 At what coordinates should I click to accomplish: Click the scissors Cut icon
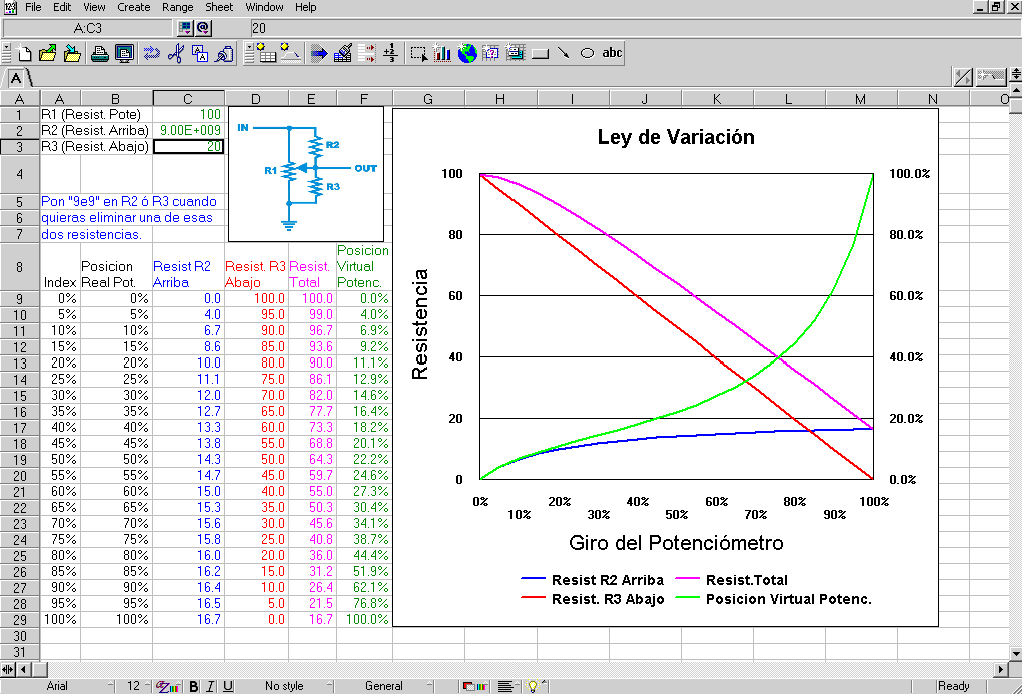tap(175, 53)
